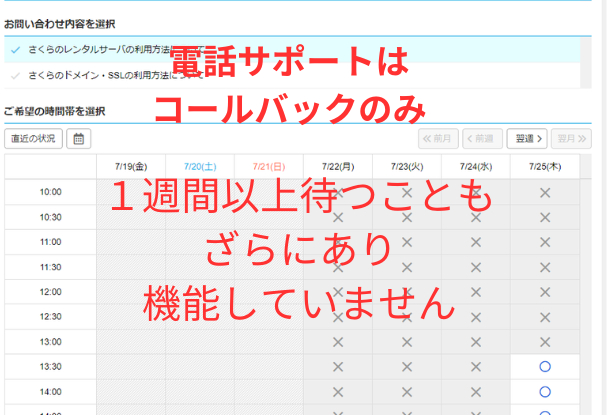
Task: Click the X at 7/24 11:30
Action: [476, 268]
